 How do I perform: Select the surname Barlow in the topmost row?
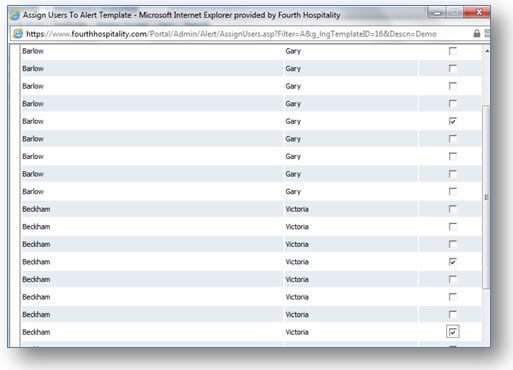[x=33, y=51]
